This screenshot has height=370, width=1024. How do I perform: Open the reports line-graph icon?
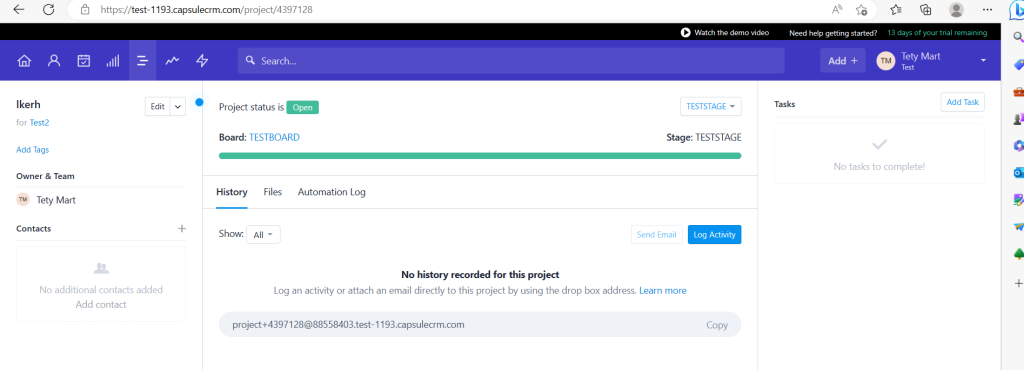(172, 61)
